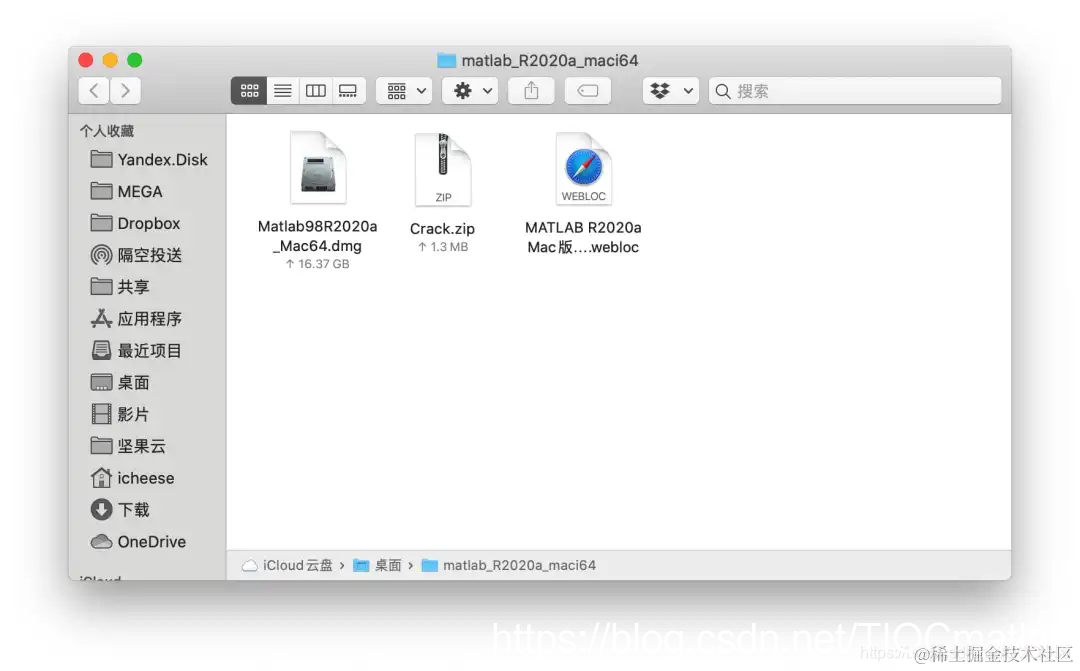1080x671 pixels.
Task: Switch to column view
Action: (315, 90)
